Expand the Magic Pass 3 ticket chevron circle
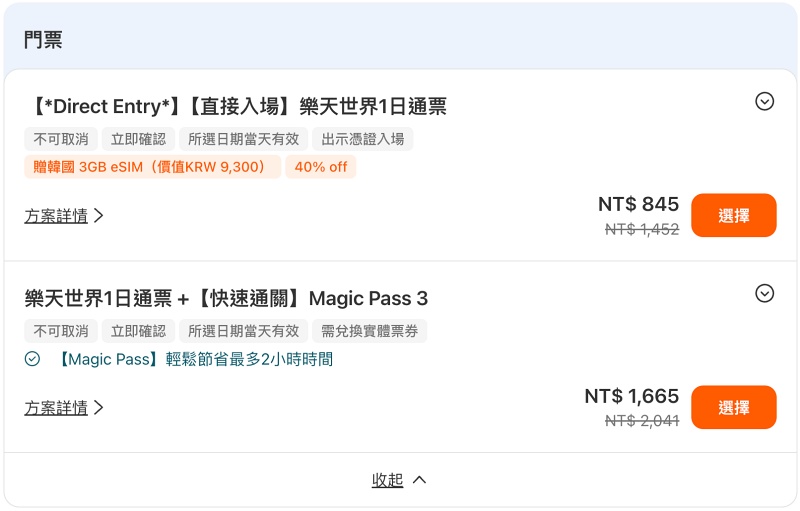 point(764,293)
